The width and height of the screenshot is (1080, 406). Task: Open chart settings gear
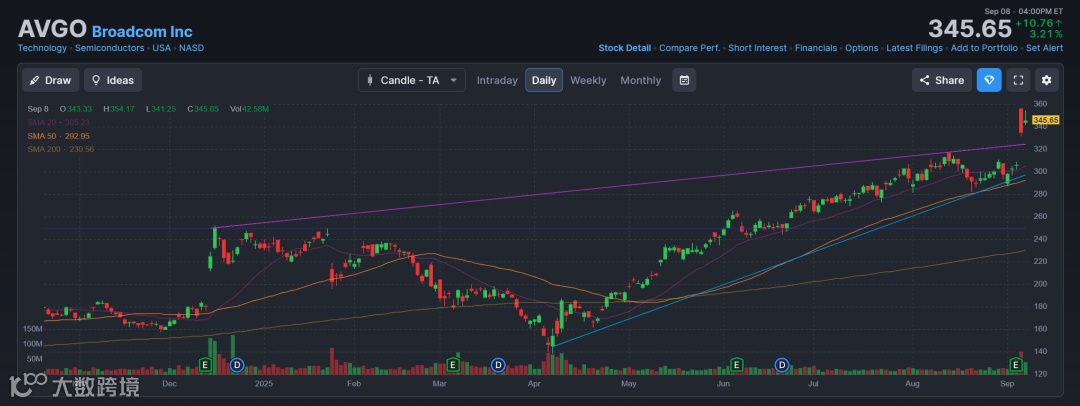(x=1046, y=80)
